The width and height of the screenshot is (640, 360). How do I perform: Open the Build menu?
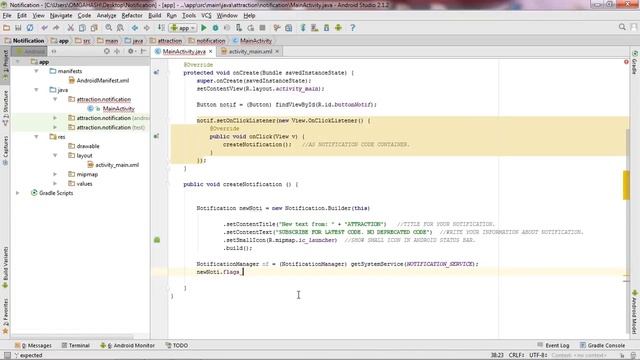(155, 16)
